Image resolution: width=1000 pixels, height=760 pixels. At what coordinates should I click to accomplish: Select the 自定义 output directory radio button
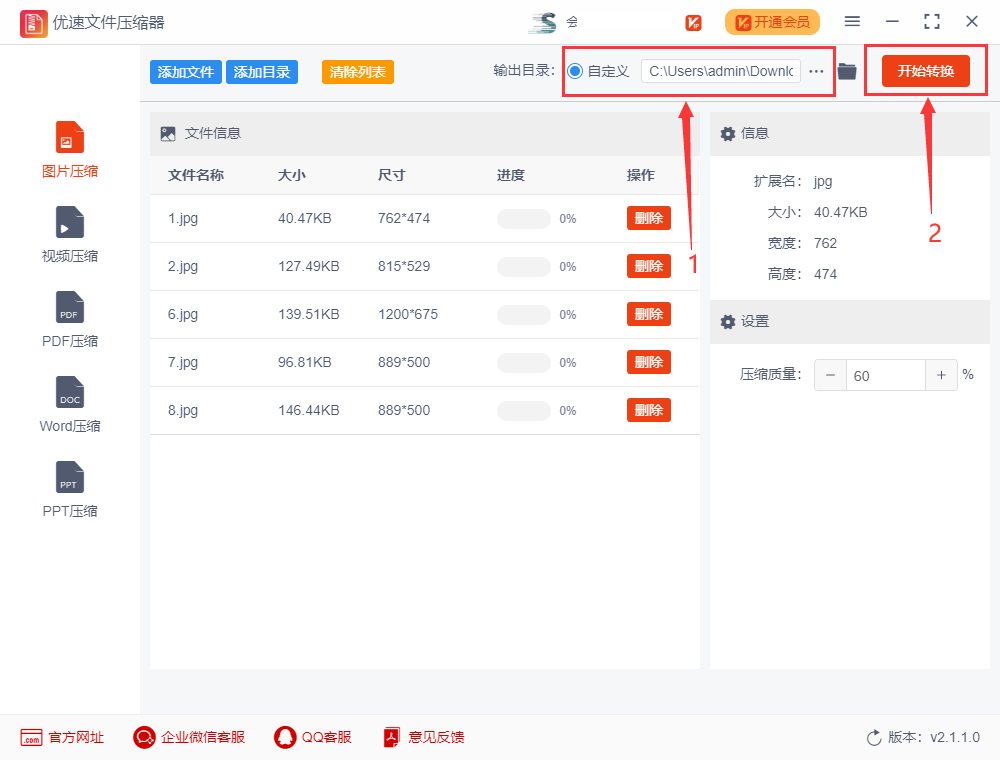coord(575,71)
